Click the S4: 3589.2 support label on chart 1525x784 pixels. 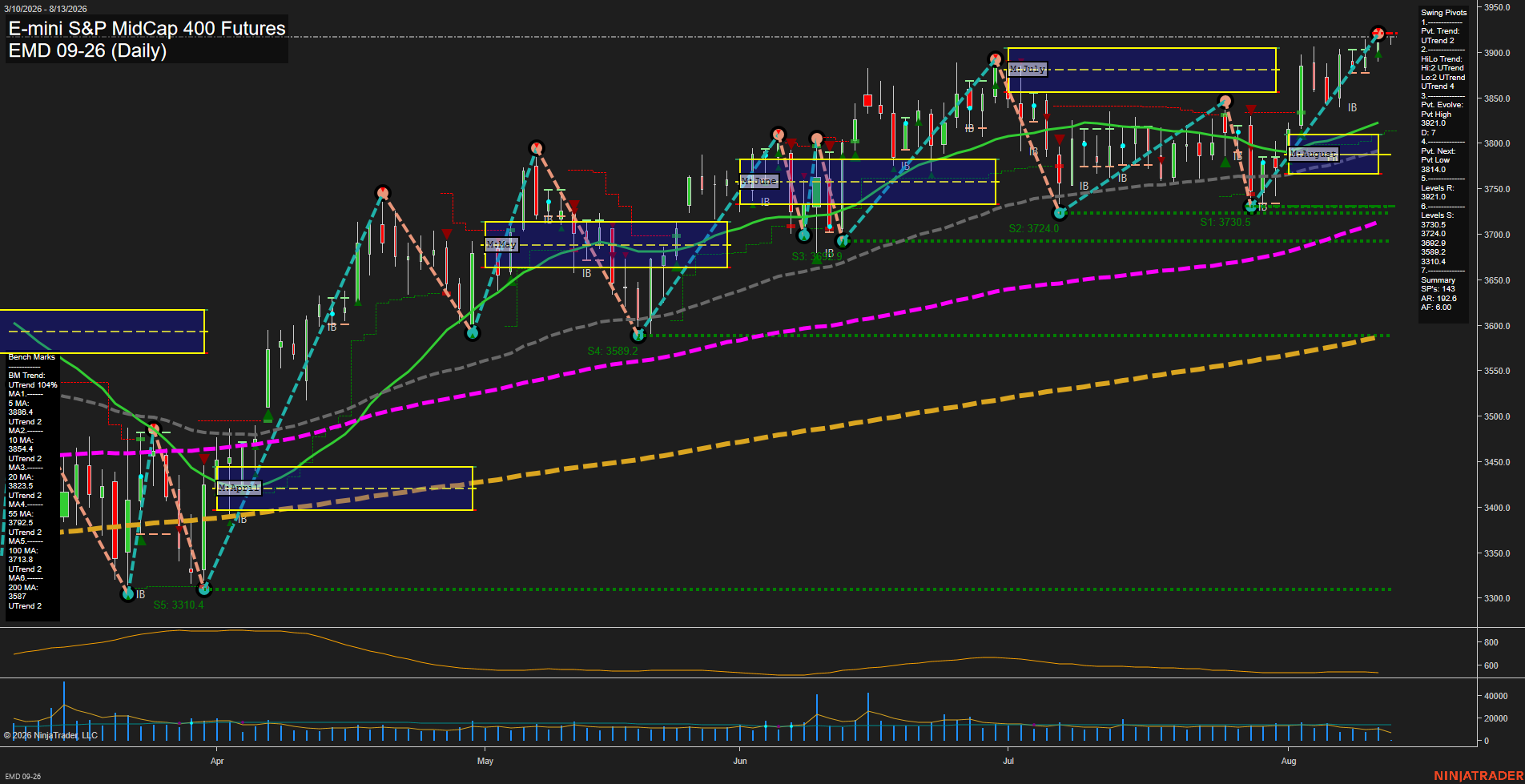pos(613,351)
